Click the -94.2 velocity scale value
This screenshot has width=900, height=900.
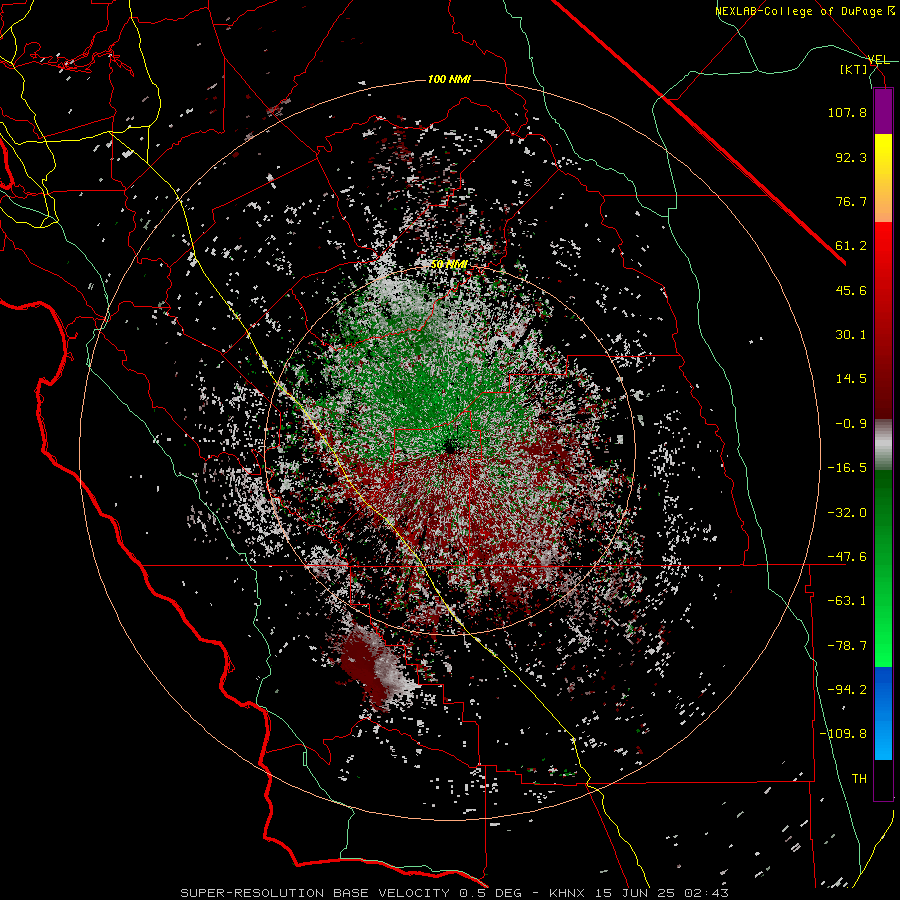click(x=847, y=690)
